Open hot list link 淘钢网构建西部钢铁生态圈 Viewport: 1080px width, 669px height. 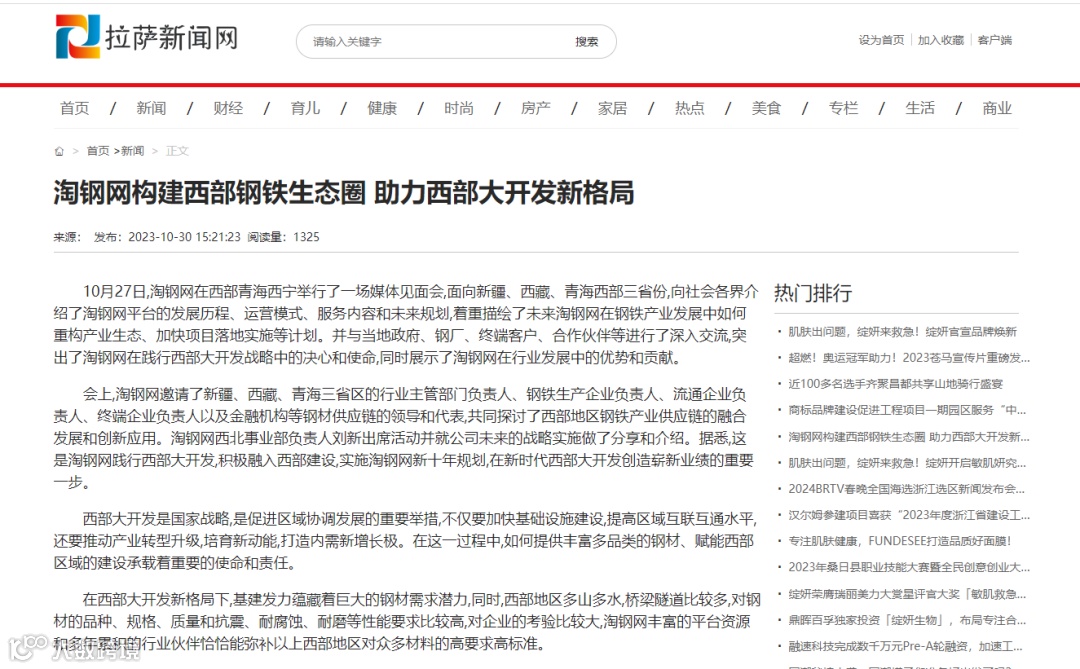coord(909,437)
